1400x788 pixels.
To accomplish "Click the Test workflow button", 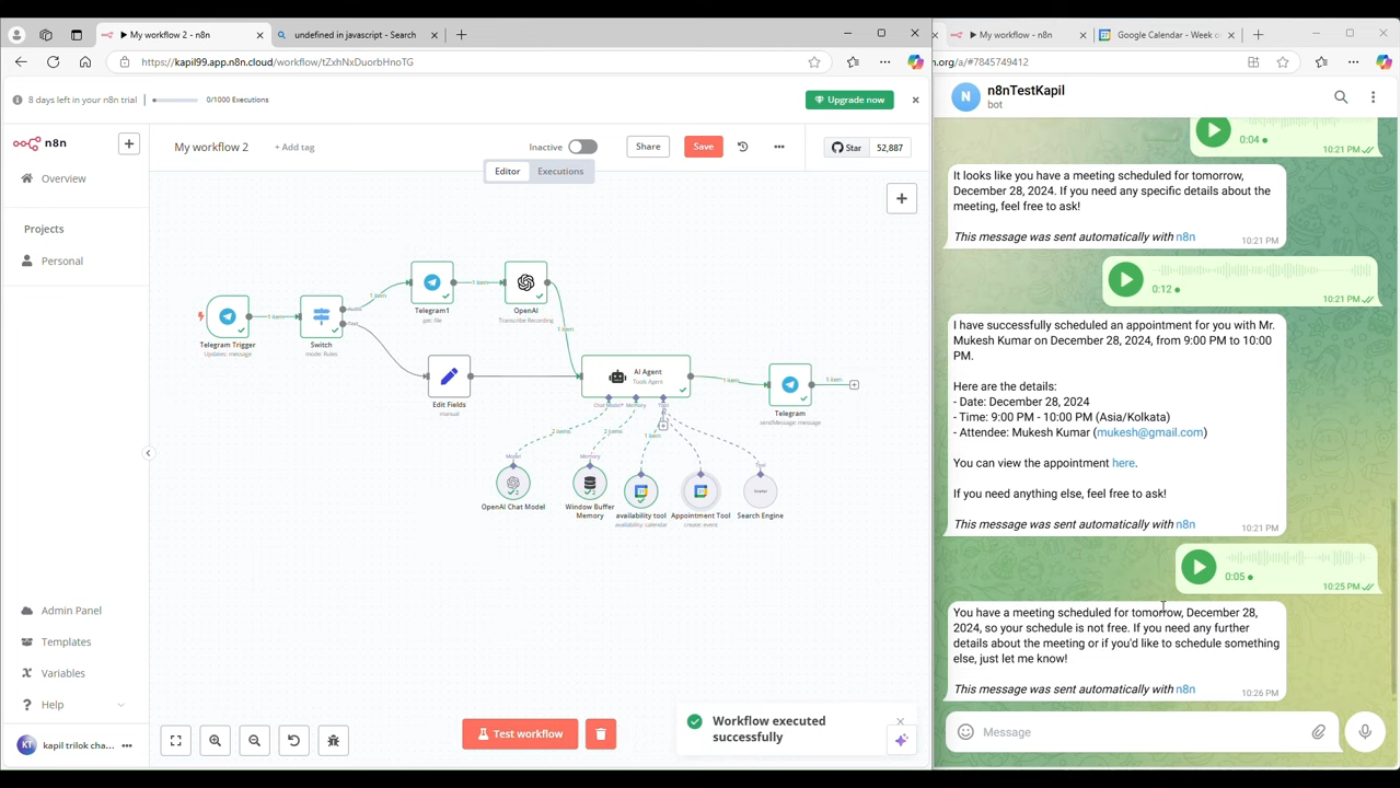I will 520,734.
